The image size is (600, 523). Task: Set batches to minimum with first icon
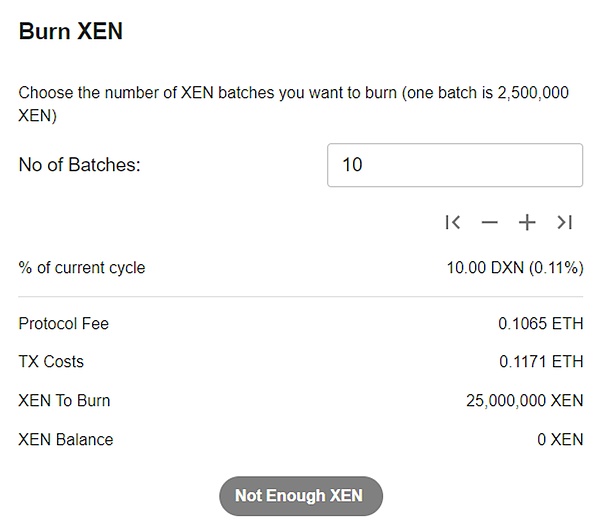453,222
